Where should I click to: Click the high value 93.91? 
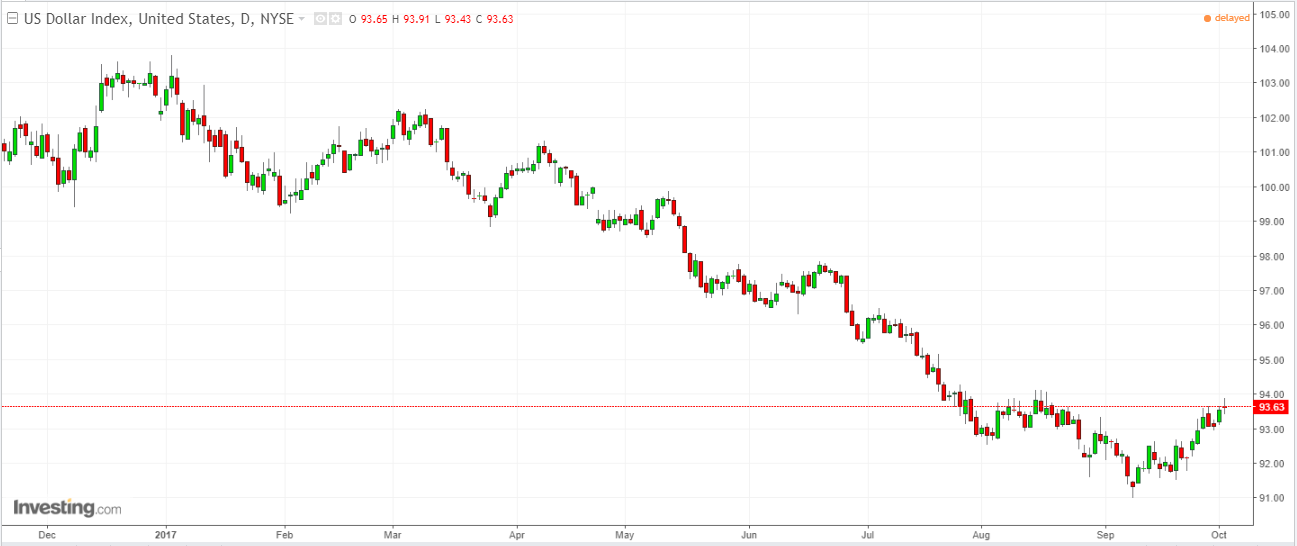418,19
